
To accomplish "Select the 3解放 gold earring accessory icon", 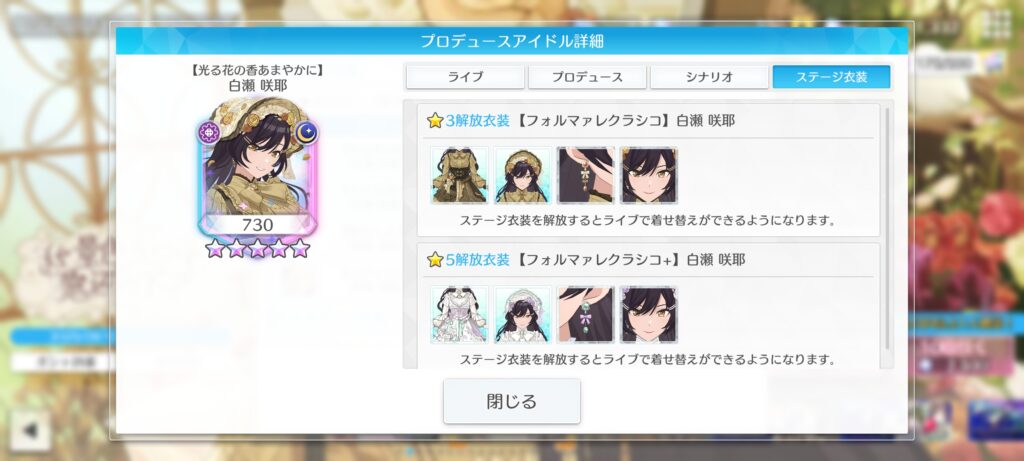I will coord(586,176).
